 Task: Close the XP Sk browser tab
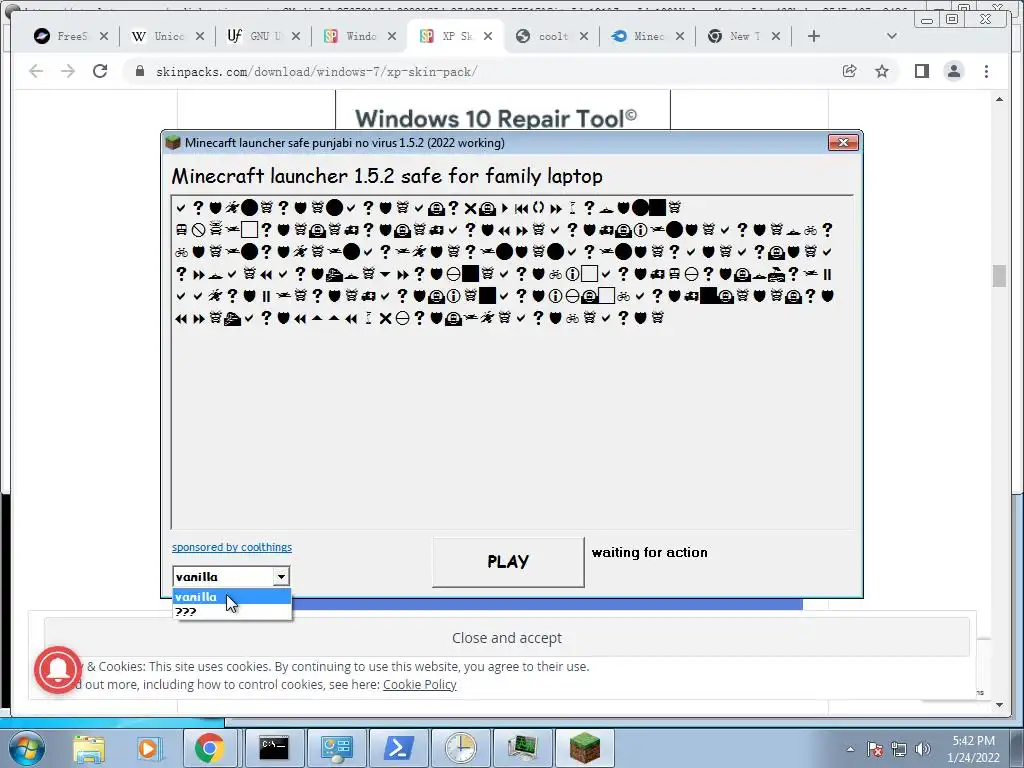click(488, 37)
